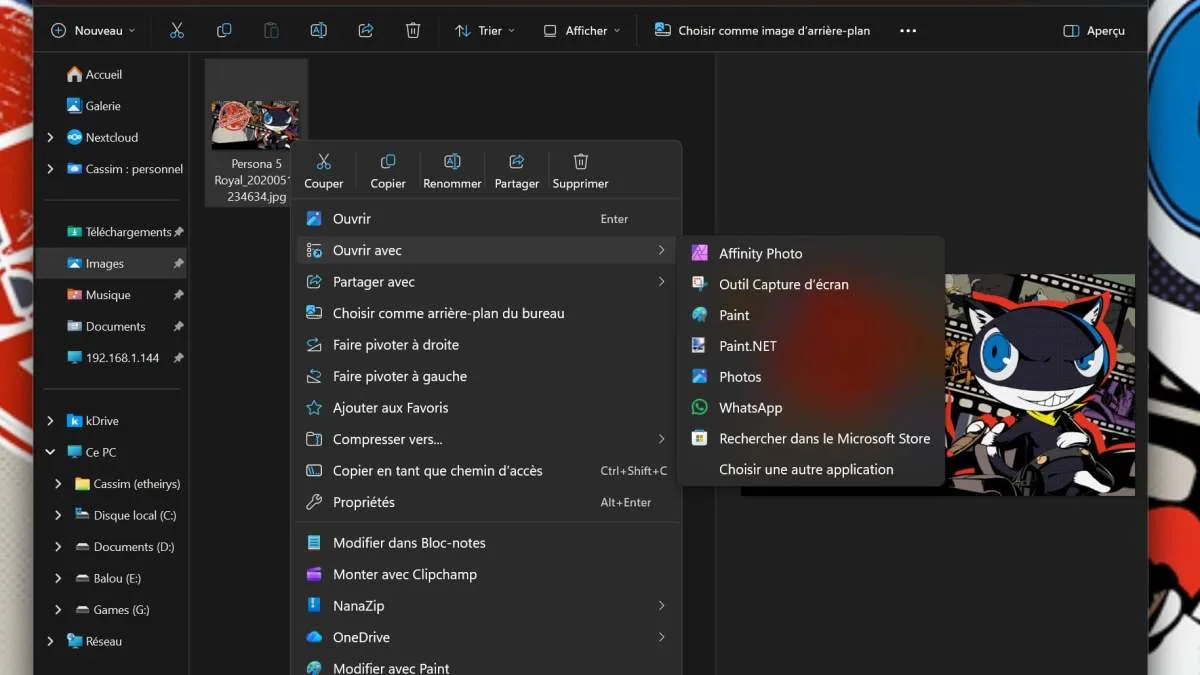This screenshot has height=675, width=1200.
Task: Click Ouvrir in the context menu
Action: pos(486,219)
